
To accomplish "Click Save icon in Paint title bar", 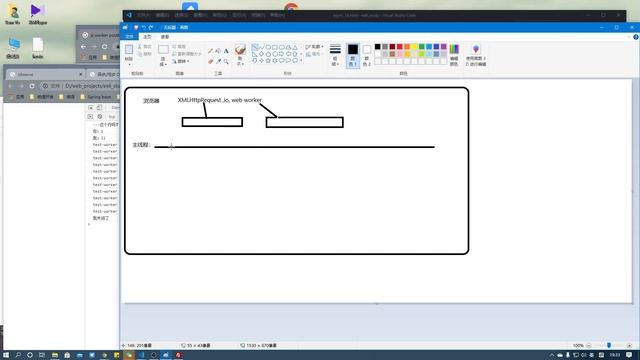I will point(136,27).
